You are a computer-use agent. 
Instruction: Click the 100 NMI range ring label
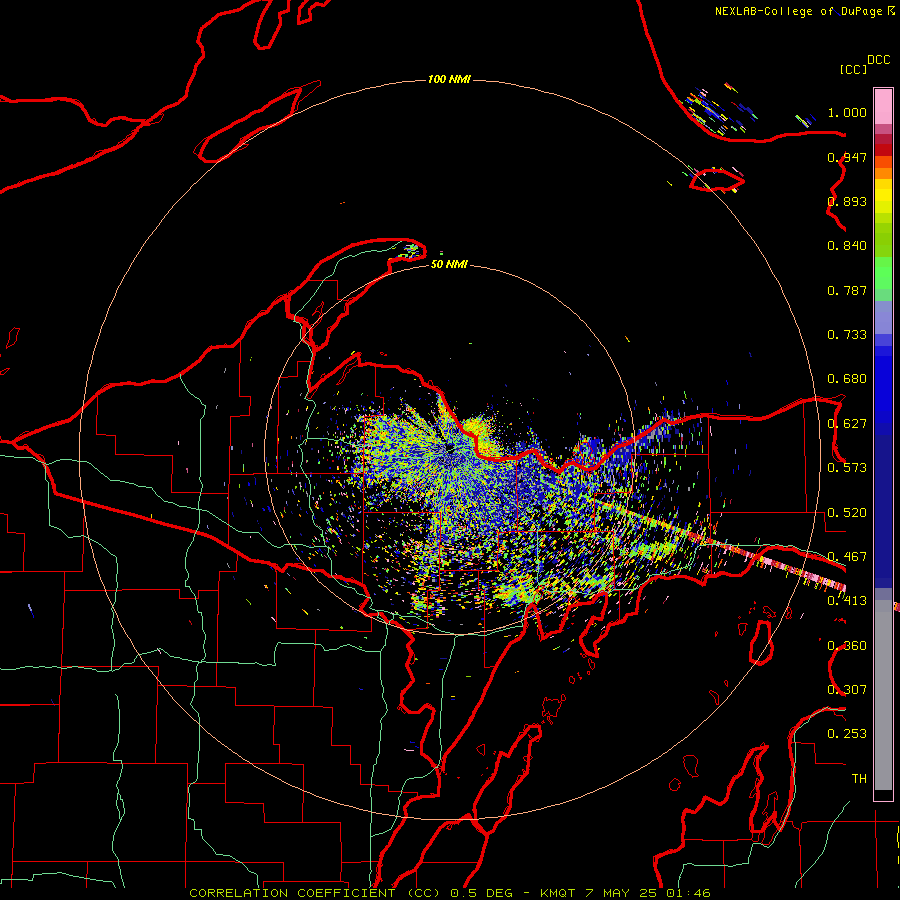[449, 79]
